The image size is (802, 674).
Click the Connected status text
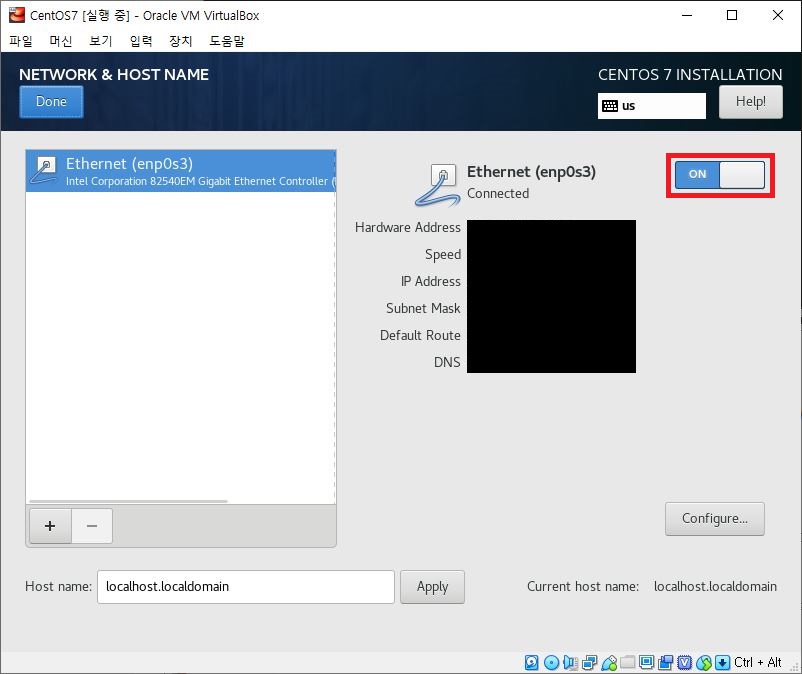click(x=498, y=193)
